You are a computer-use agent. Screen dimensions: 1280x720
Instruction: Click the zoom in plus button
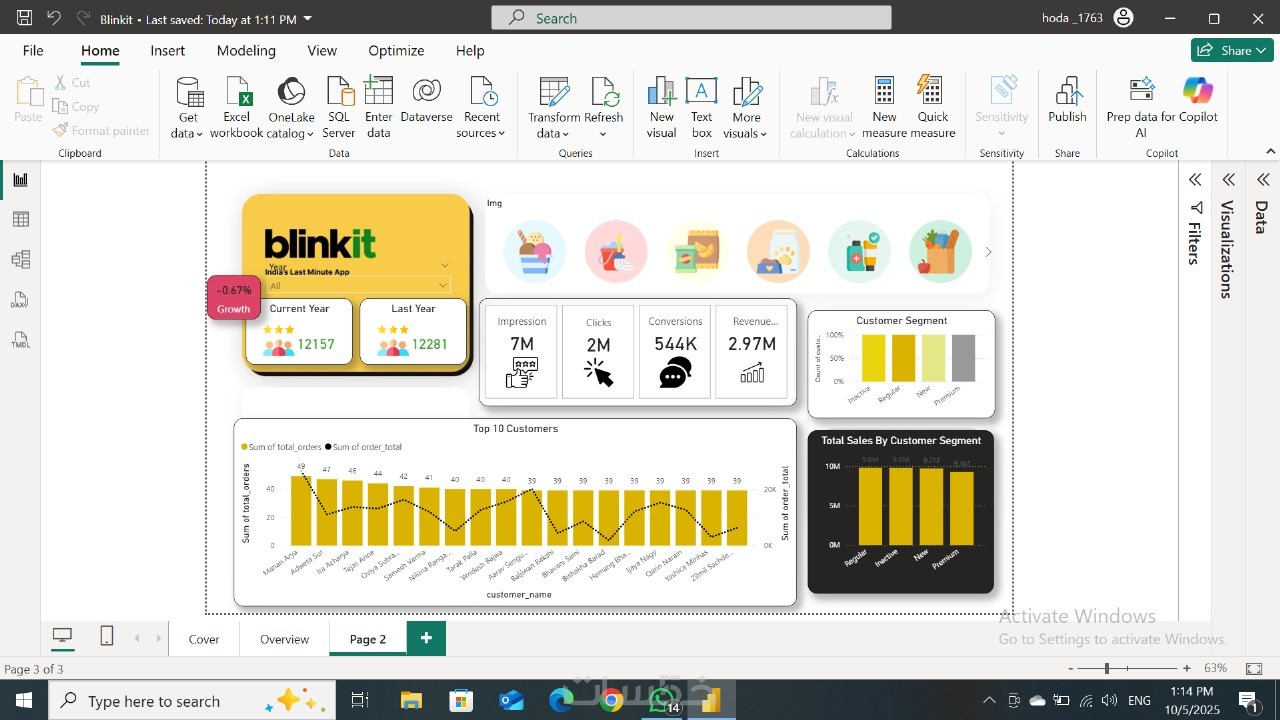[x=1187, y=668]
